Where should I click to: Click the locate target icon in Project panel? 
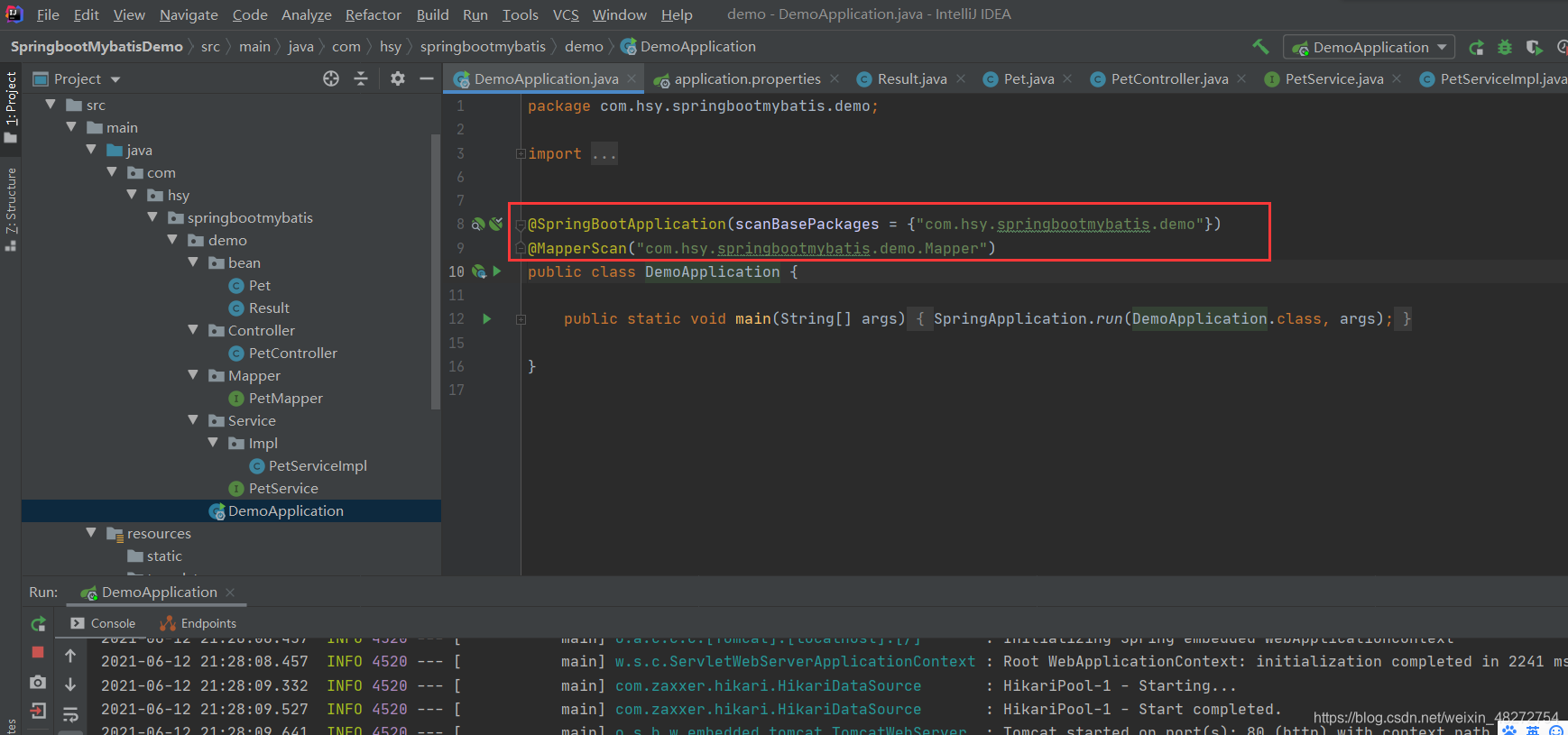[331, 78]
